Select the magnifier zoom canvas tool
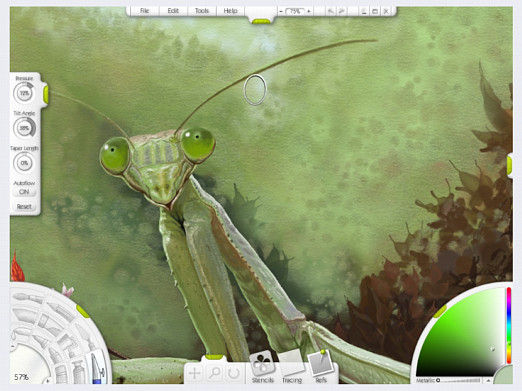The height and width of the screenshot is (391, 522). coord(215,373)
